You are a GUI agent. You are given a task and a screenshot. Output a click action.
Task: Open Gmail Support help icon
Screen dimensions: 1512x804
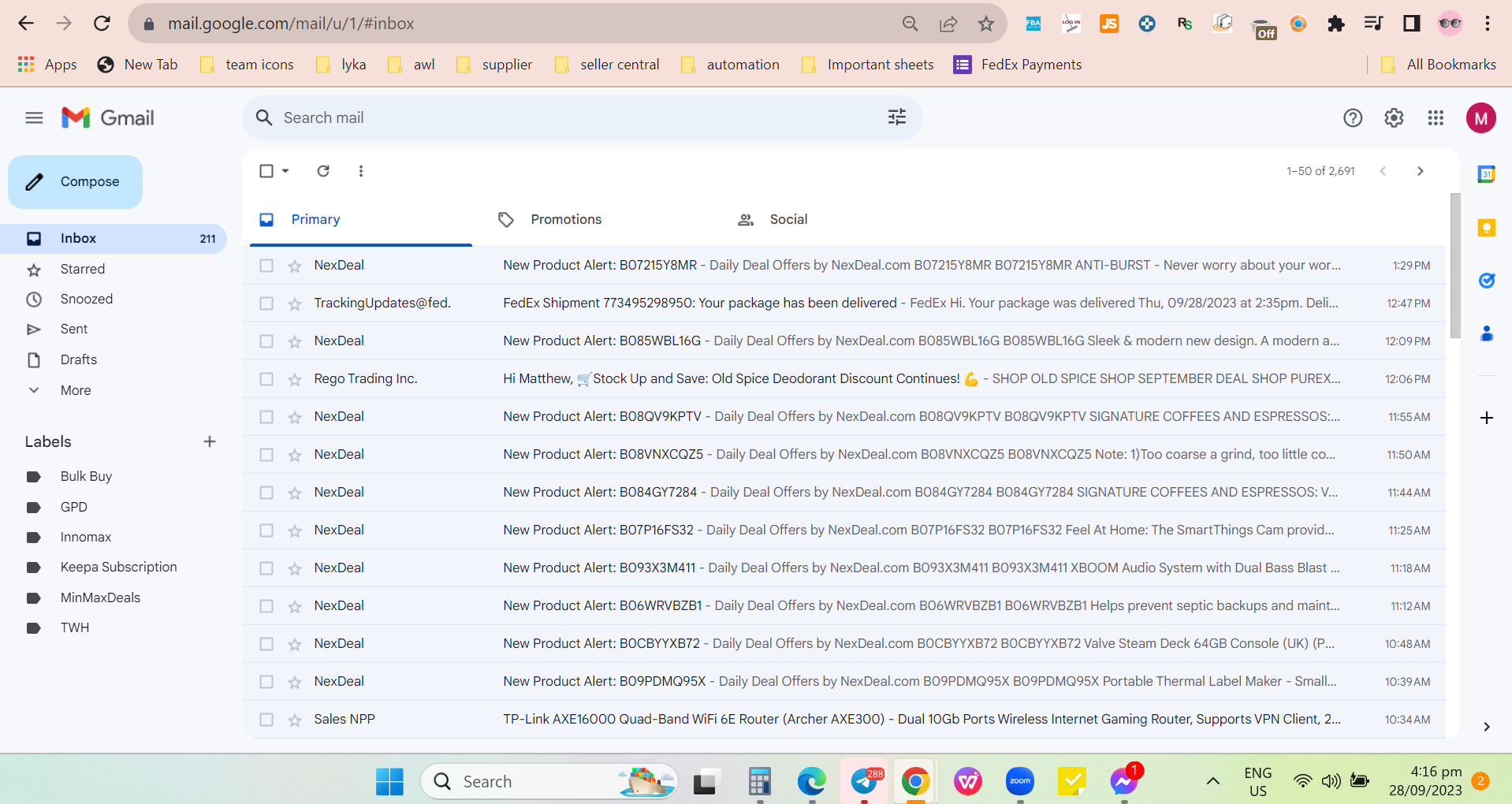1353,118
